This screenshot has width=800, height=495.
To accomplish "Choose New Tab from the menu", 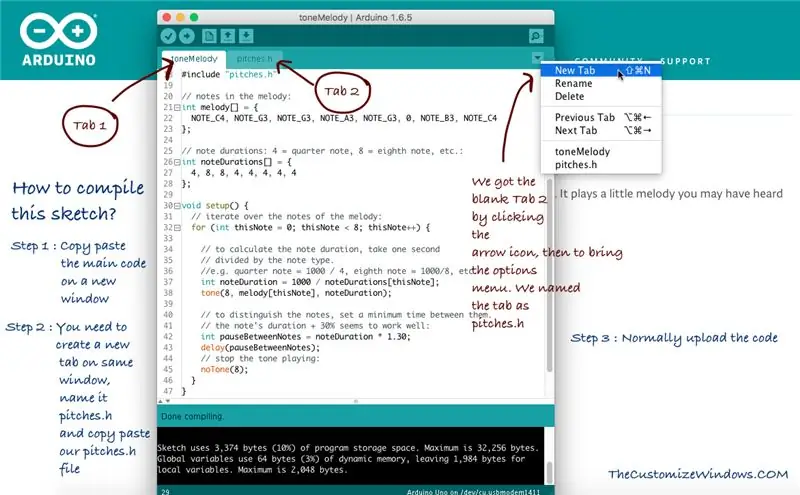I will coord(602,70).
